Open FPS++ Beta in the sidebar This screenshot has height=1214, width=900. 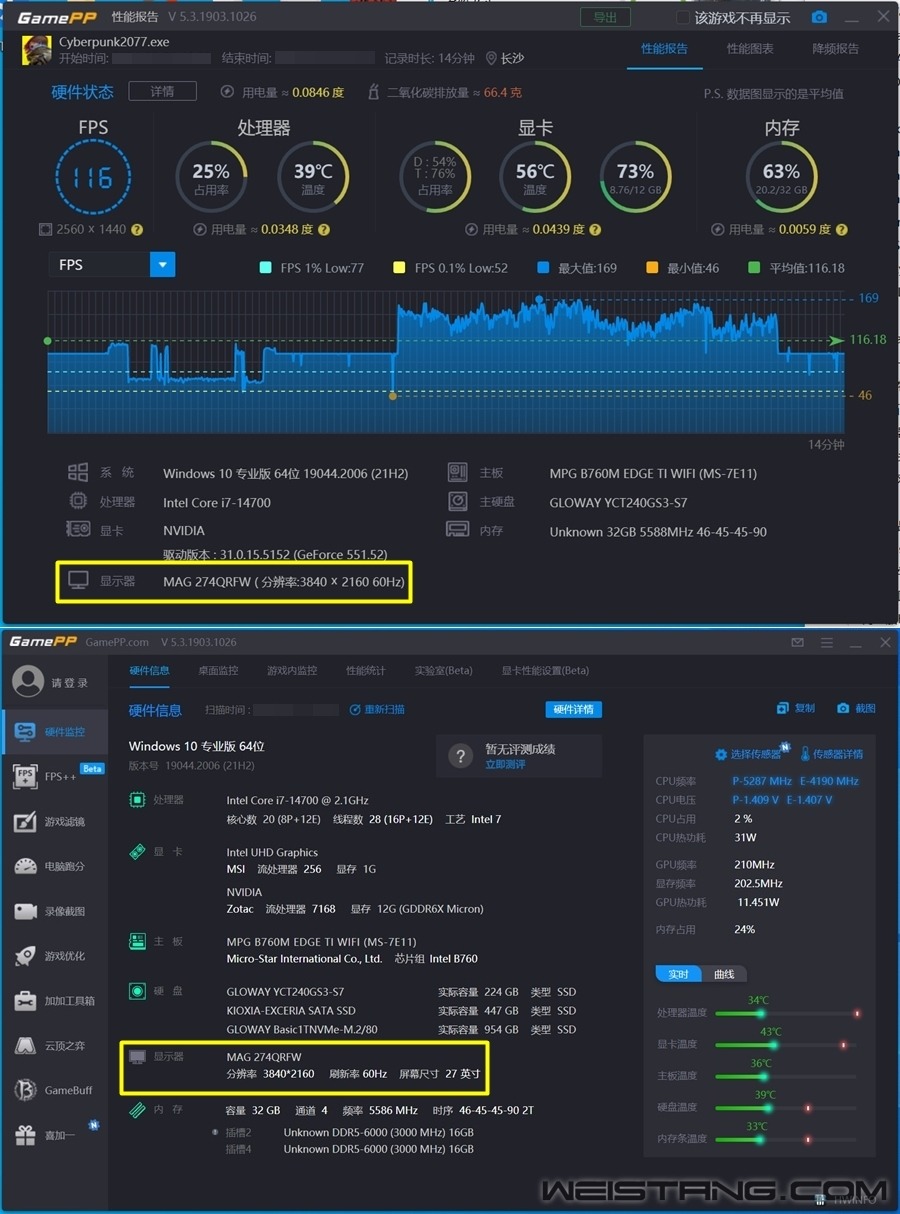click(x=54, y=776)
